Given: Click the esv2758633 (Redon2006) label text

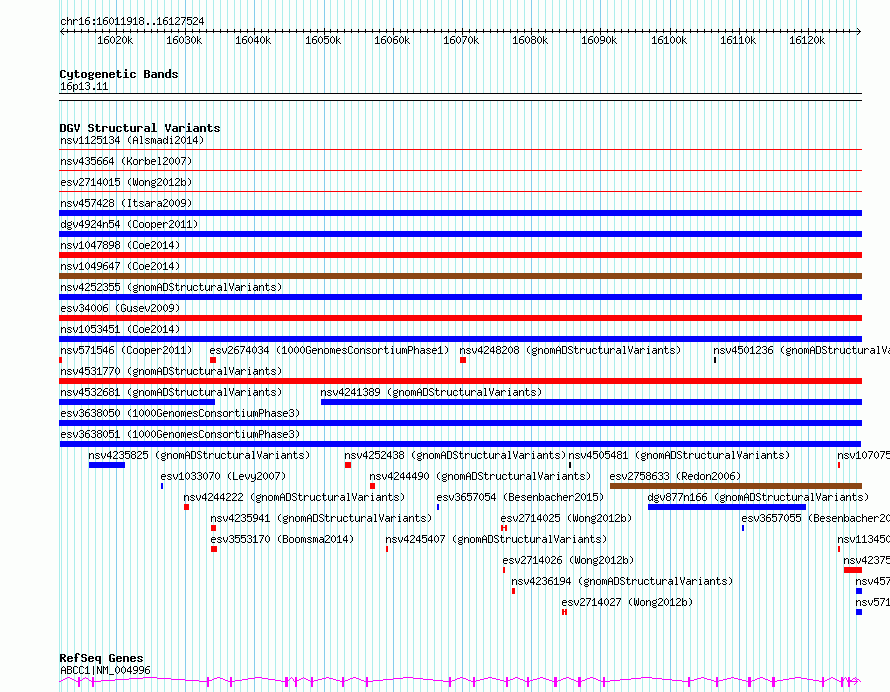Looking at the screenshot, I should pos(675,476).
